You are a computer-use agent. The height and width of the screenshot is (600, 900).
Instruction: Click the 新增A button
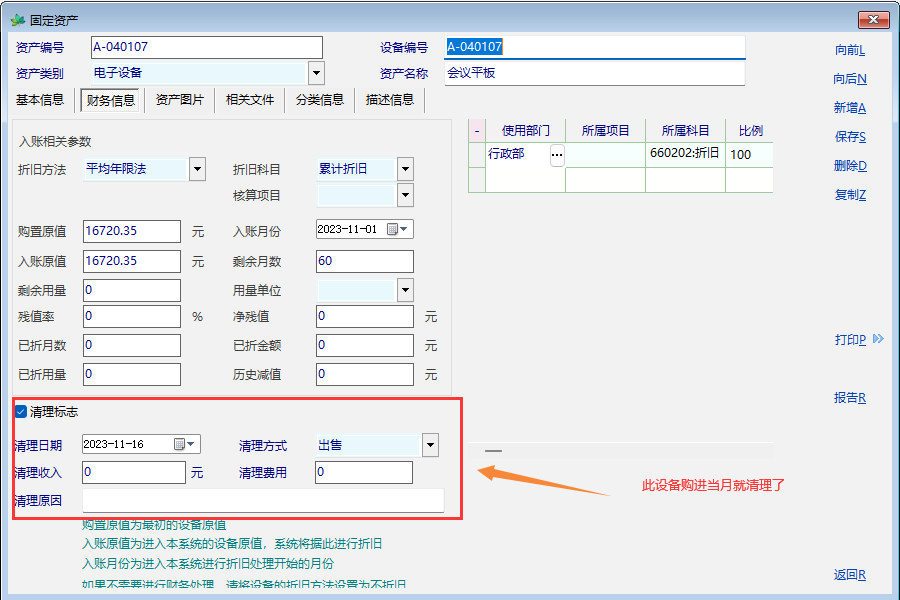849,108
